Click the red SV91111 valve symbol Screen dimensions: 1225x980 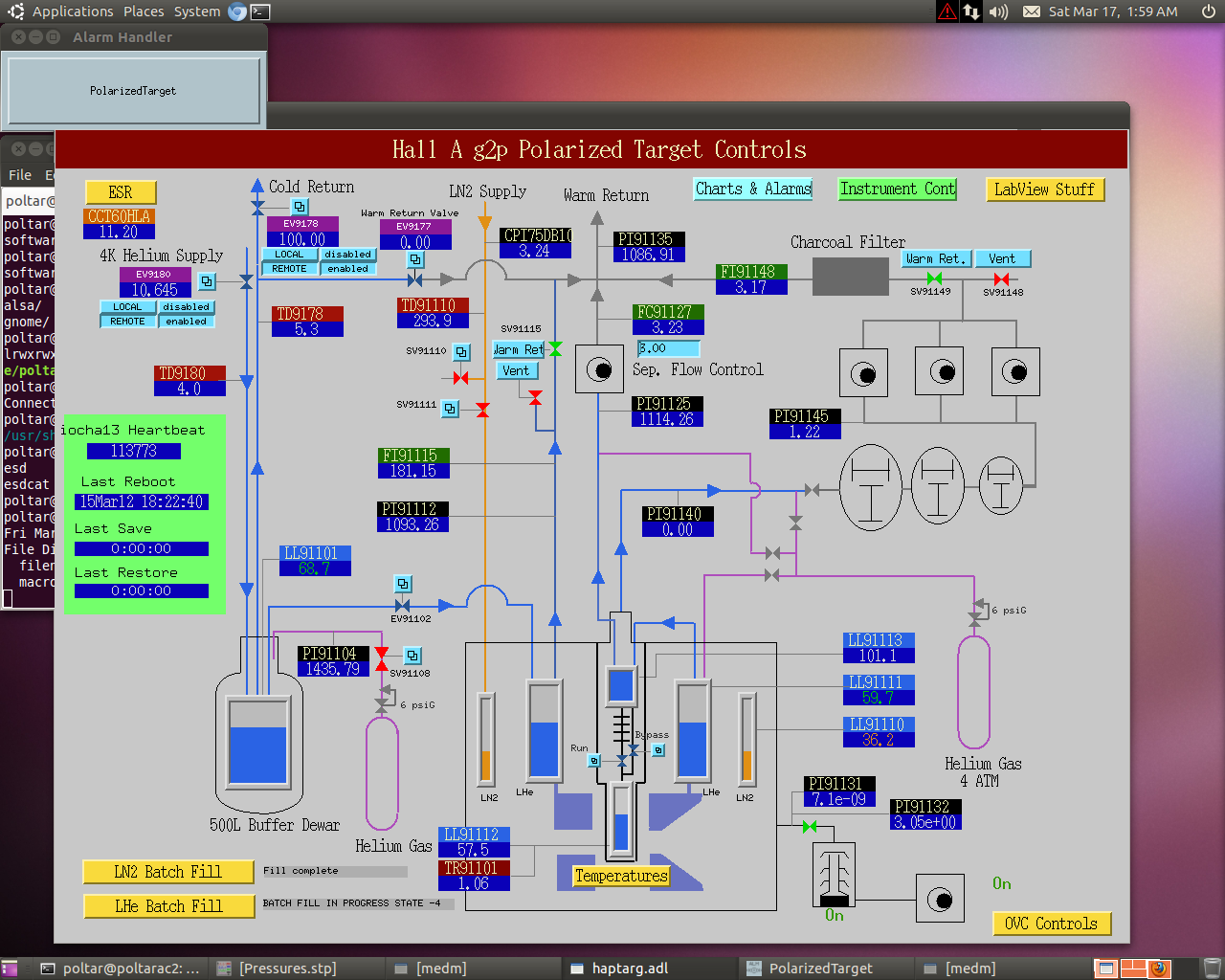483,410
